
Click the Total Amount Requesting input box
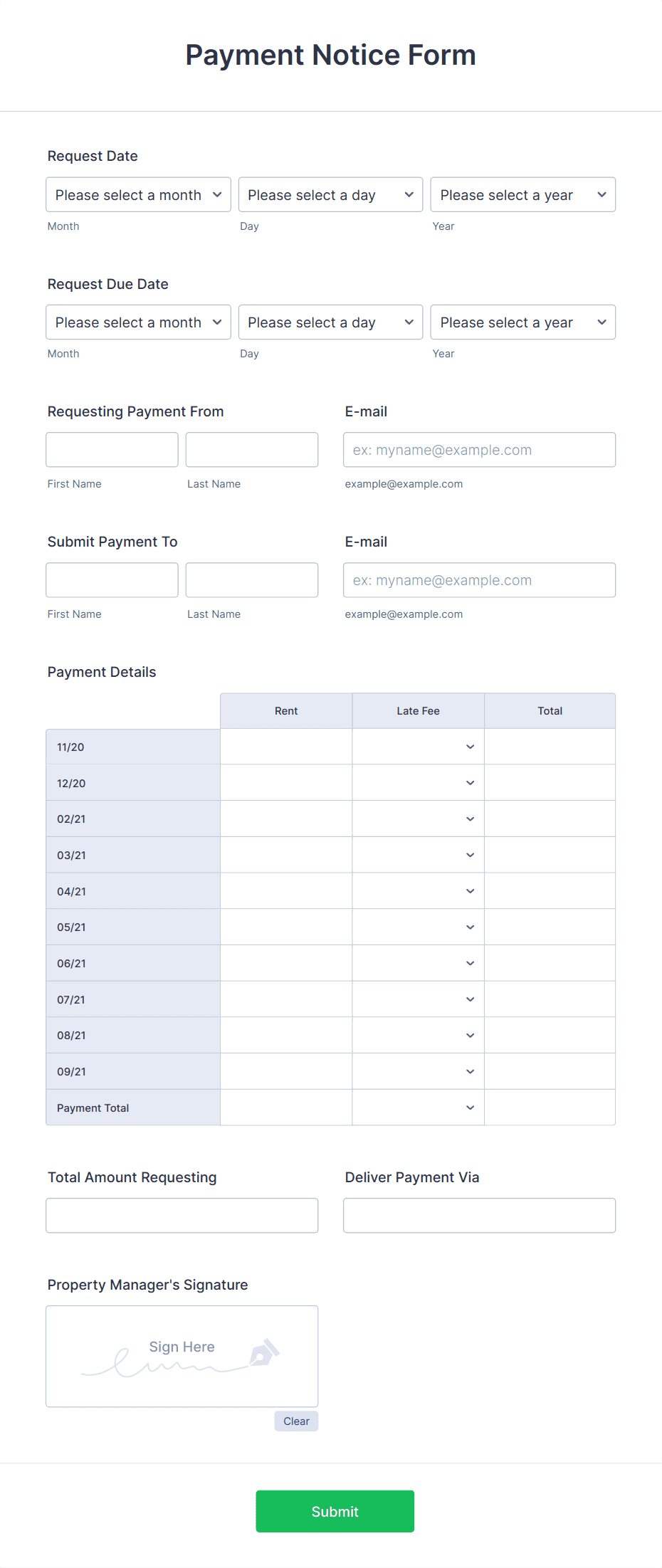[182, 1215]
